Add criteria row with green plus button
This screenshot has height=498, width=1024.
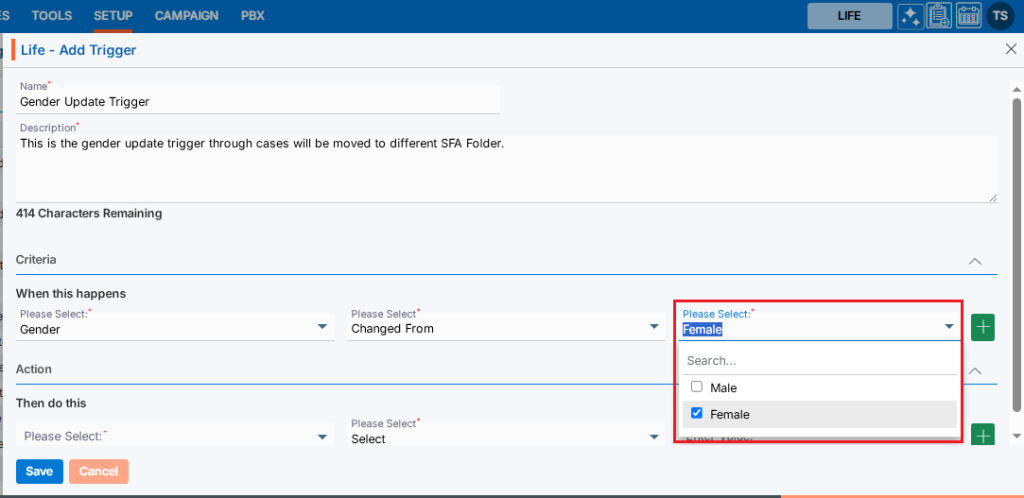click(x=983, y=326)
